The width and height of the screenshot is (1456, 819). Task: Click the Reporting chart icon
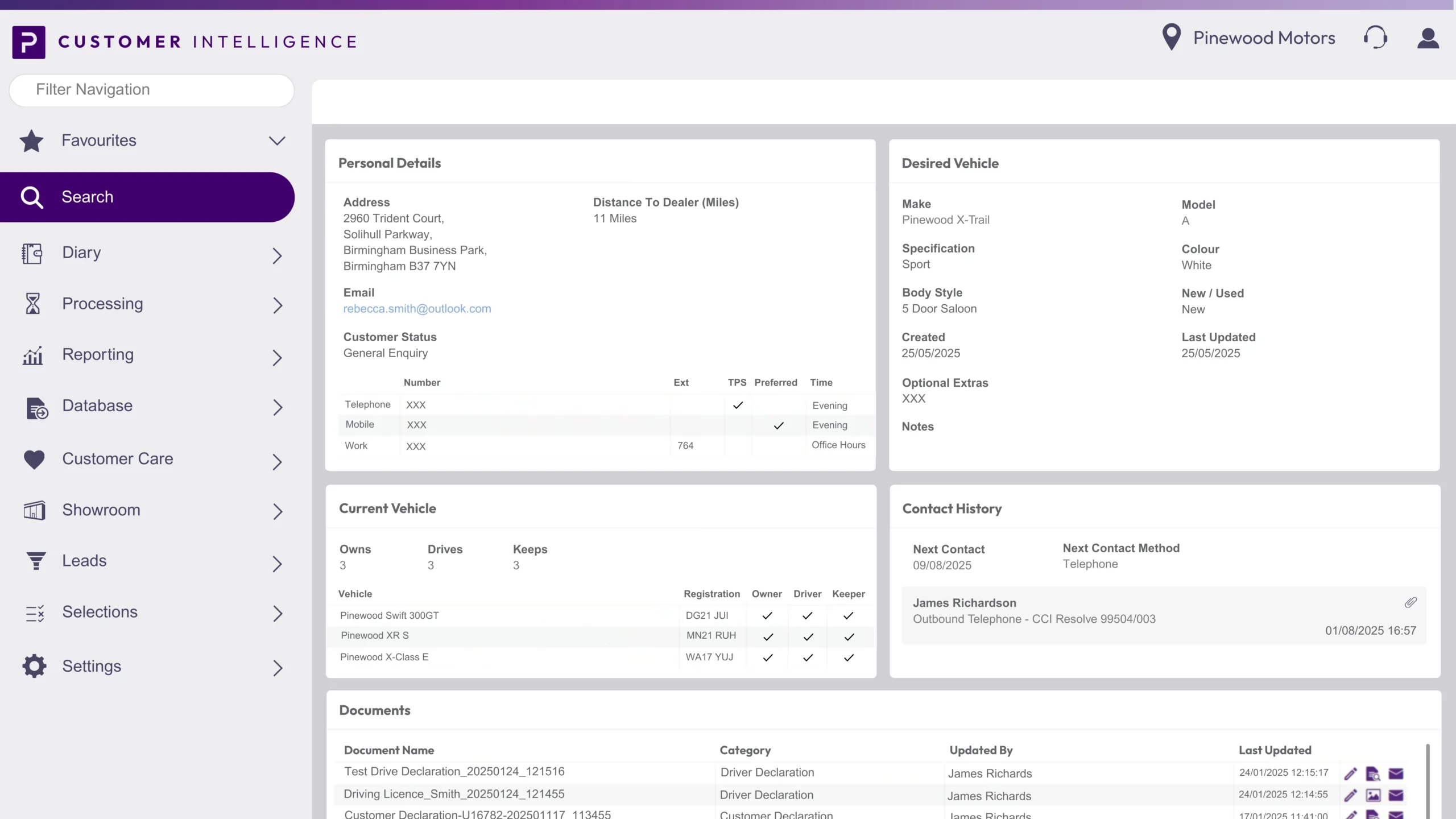33,355
